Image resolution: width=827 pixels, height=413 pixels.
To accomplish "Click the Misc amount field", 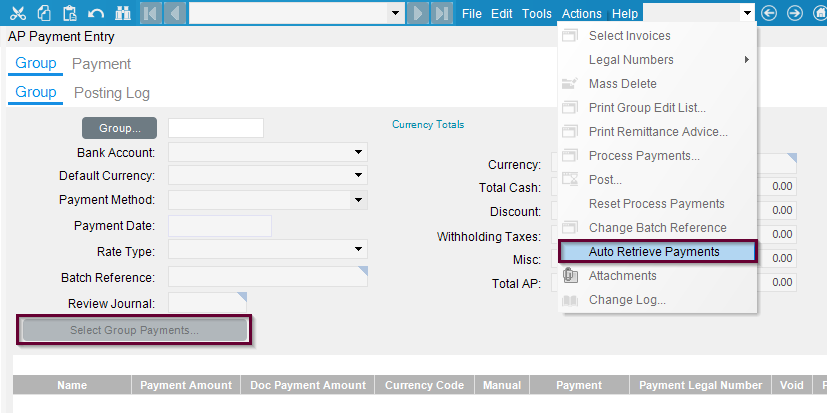I will pos(777,258).
